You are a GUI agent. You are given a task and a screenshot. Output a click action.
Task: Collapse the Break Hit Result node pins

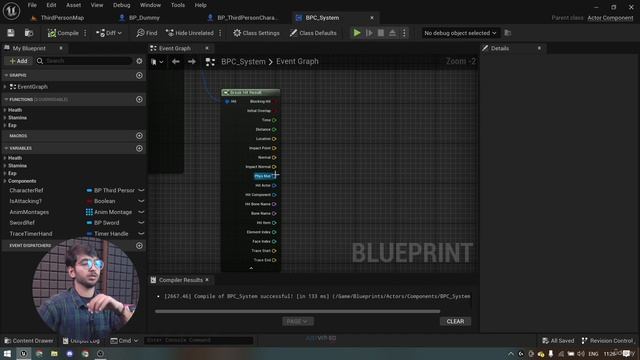coord(251,268)
